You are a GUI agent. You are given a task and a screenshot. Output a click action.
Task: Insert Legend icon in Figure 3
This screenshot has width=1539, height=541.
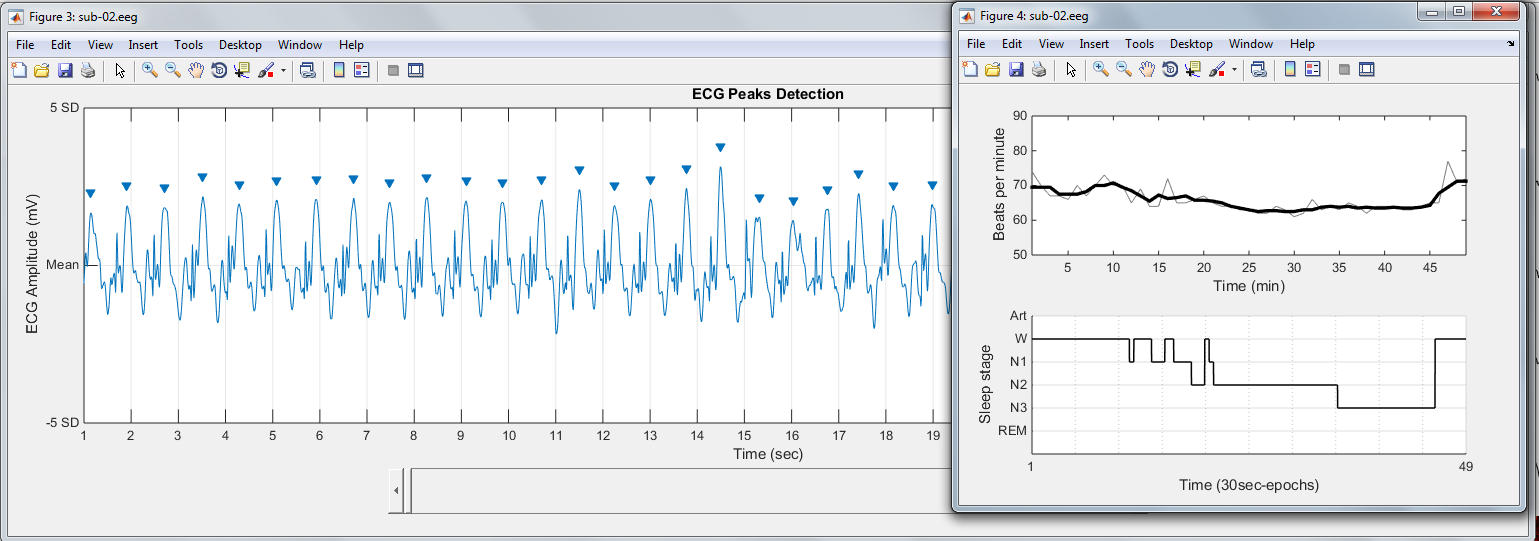[x=362, y=70]
